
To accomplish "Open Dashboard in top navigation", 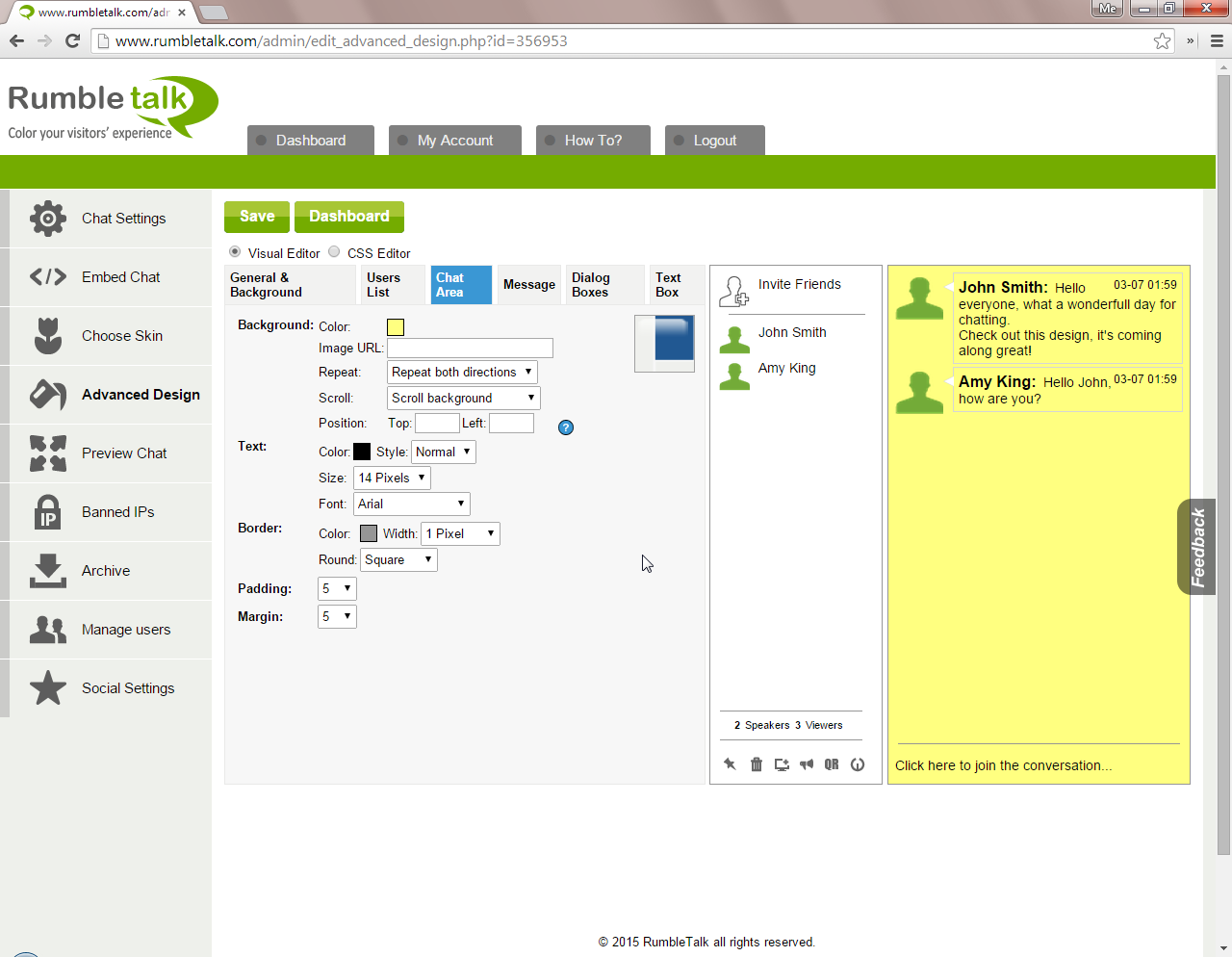I will pyautogui.click(x=311, y=140).
